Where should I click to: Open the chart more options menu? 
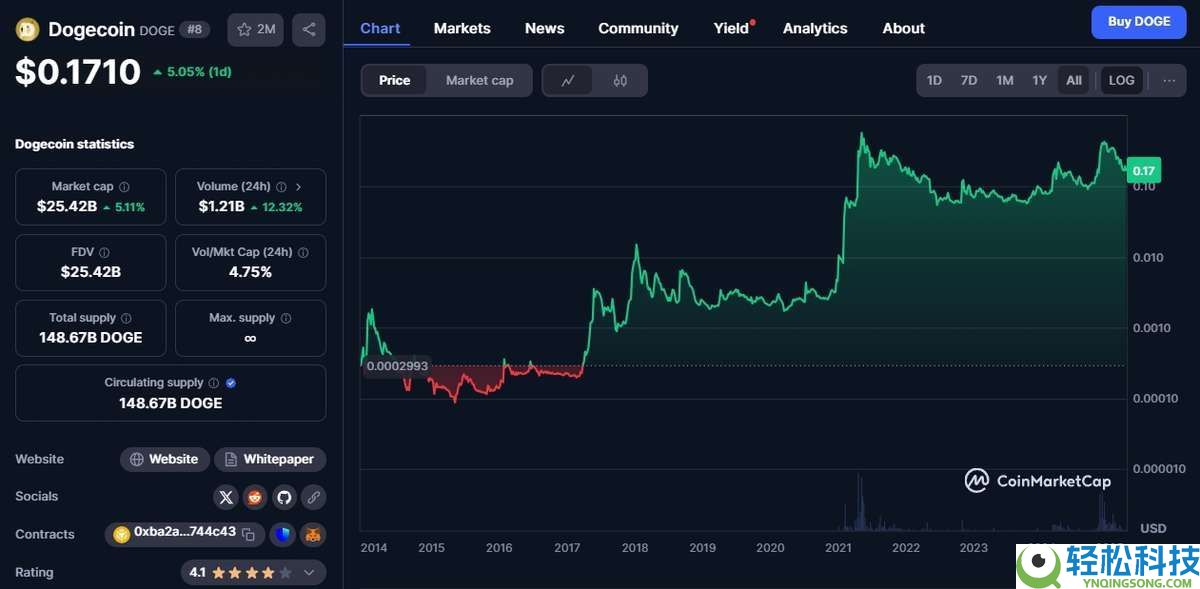tap(1168, 81)
